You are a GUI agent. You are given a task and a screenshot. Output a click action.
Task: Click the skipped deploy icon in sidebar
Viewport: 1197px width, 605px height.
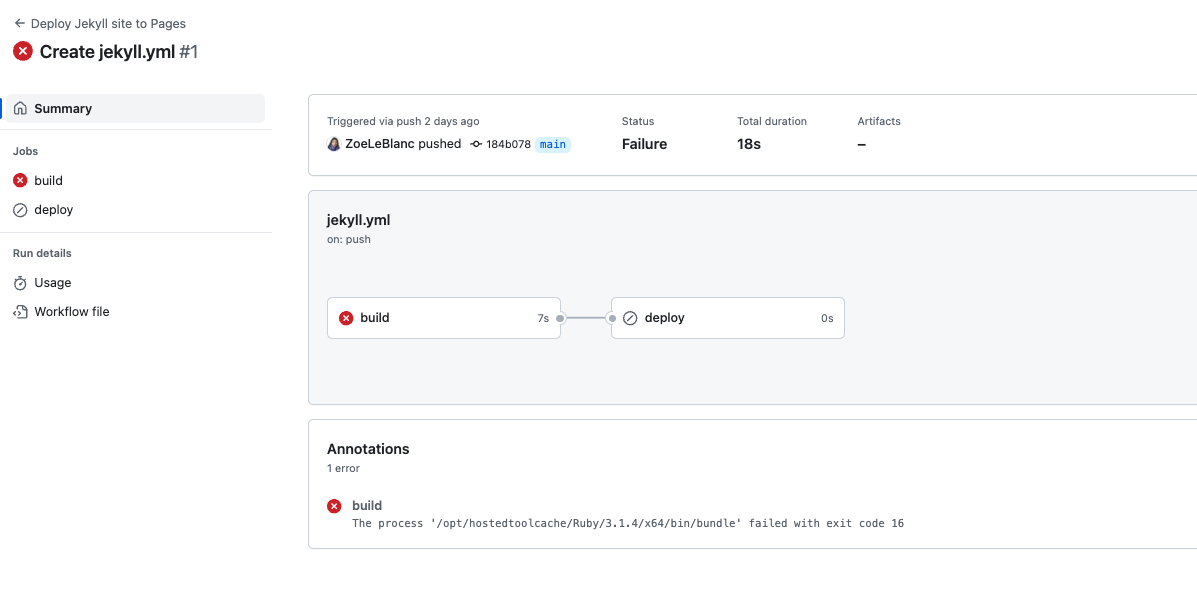(x=20, y=210)
